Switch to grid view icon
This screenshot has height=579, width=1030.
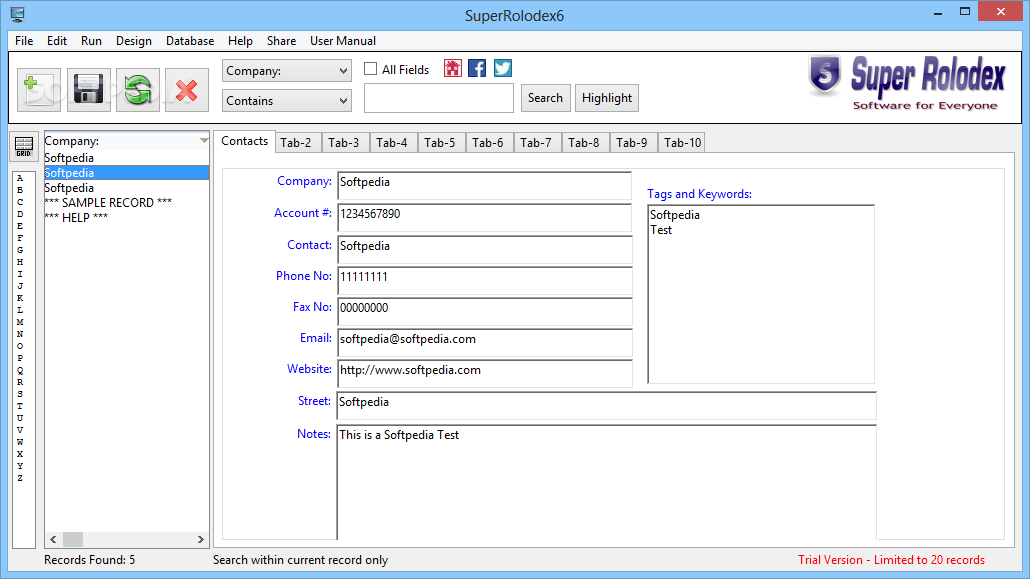pyautogui.click(x=24, y=146)
